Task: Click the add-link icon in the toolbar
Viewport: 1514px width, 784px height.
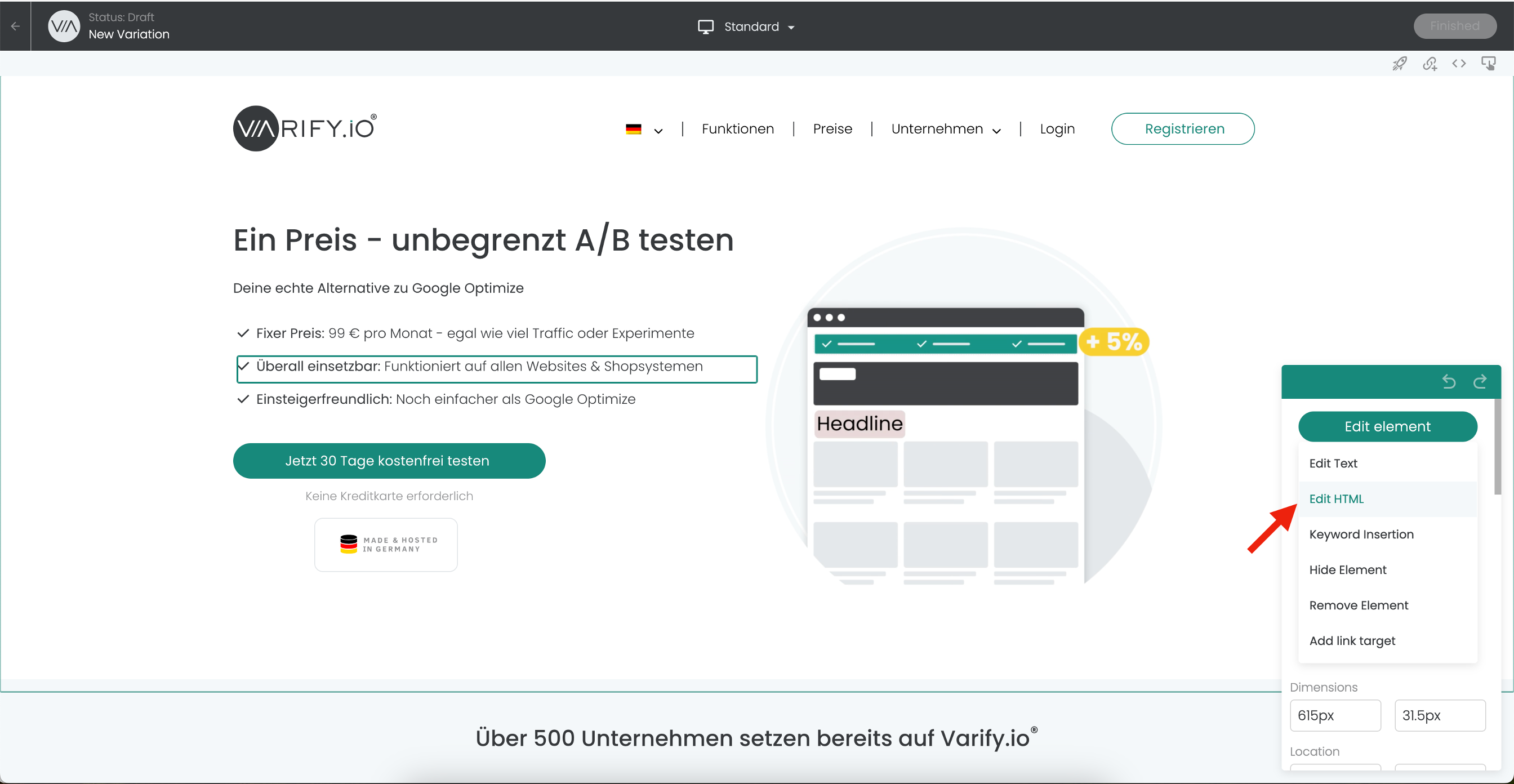Action: (1430, 64)
